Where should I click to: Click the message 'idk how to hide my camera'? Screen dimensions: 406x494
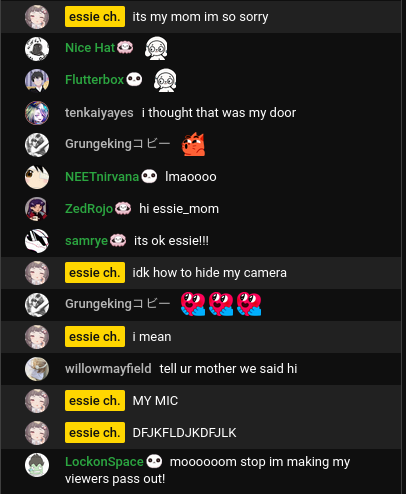(209, 273)
